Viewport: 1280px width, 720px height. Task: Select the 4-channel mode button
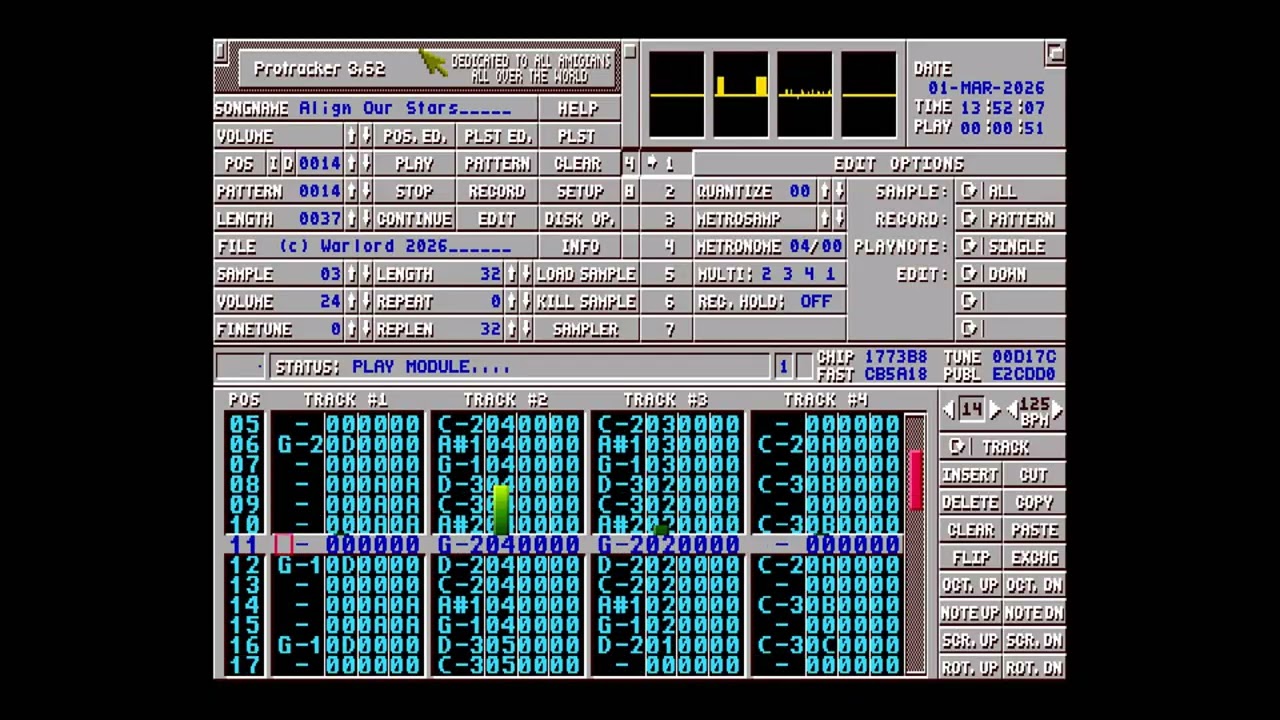pos(629,163)
